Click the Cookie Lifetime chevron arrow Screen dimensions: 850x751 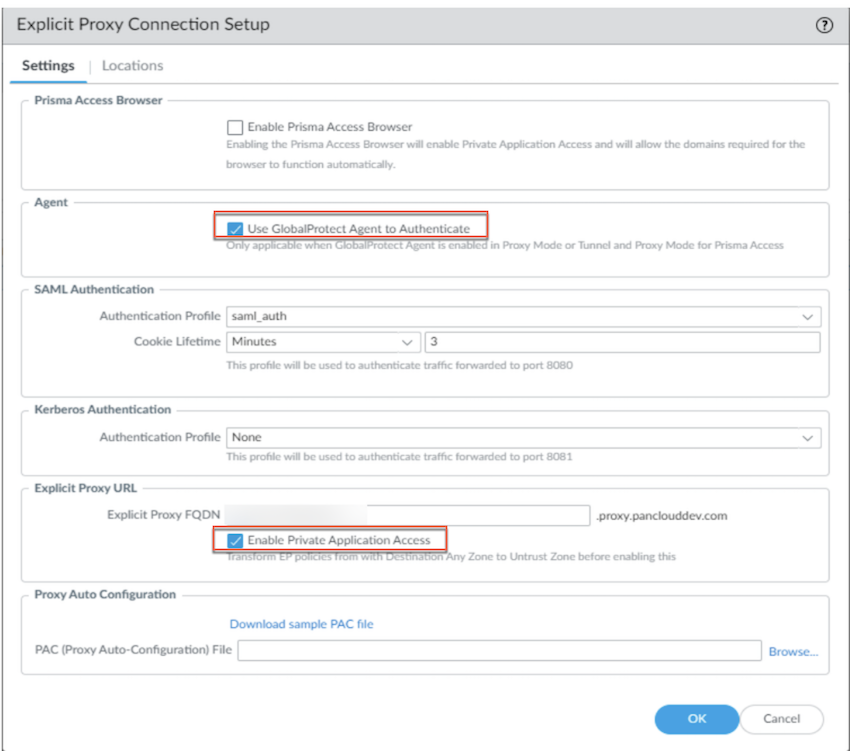click(406, 342)
